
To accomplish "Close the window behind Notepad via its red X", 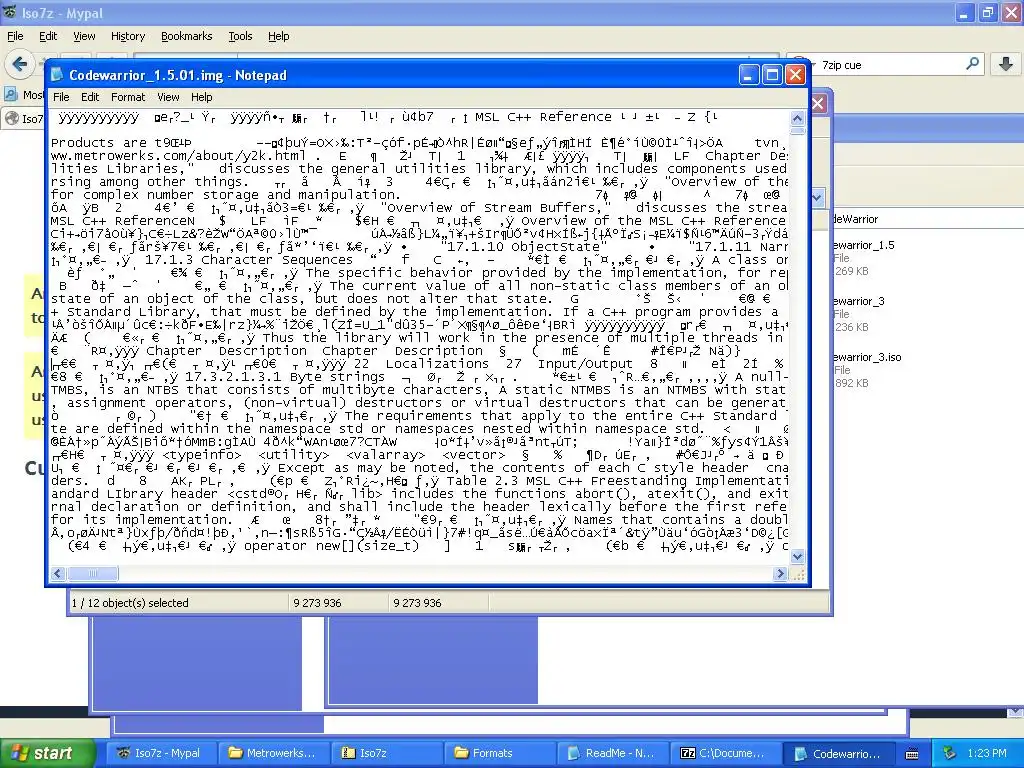I will pyautogui.click(x=818, y=103).
